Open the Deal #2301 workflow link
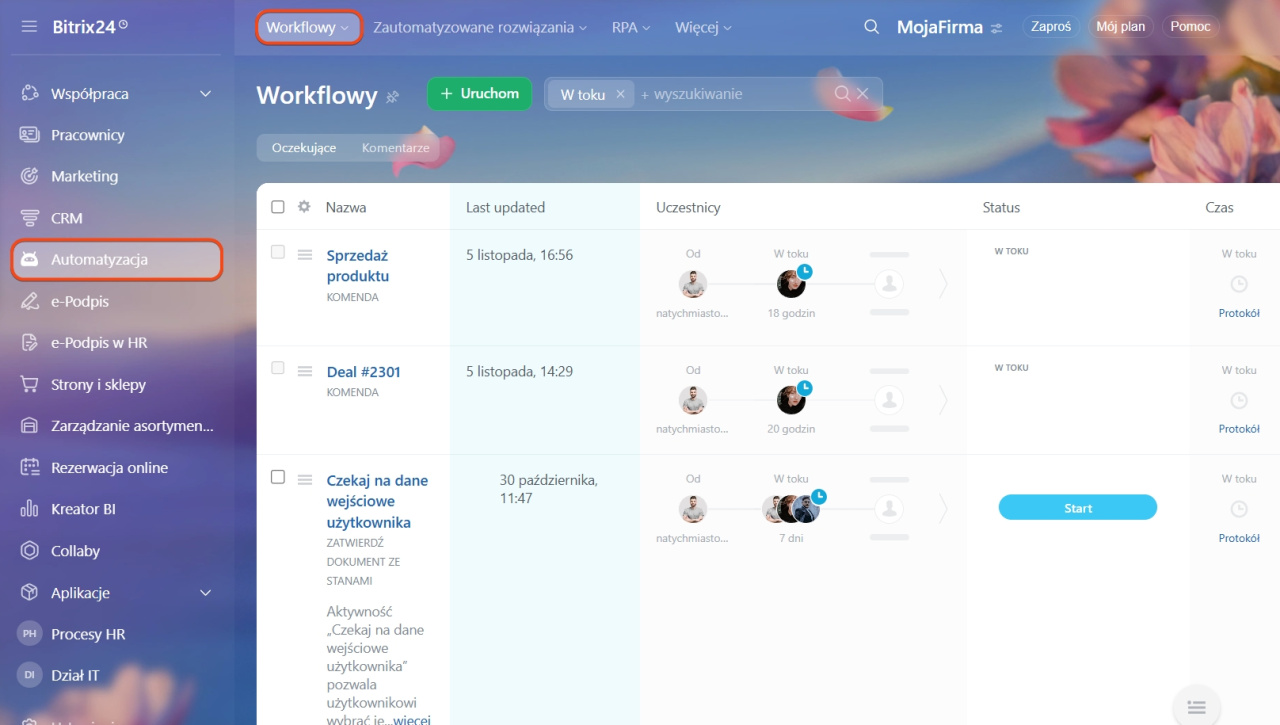Screen dimensions: 1280x725 click(x=363, y=372)
